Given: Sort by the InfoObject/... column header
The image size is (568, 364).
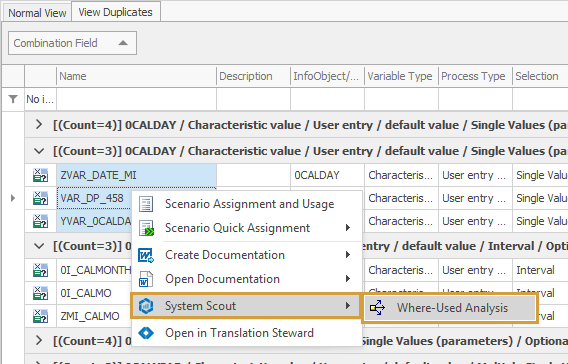Looking at the screenshot, I should point(327,76).
